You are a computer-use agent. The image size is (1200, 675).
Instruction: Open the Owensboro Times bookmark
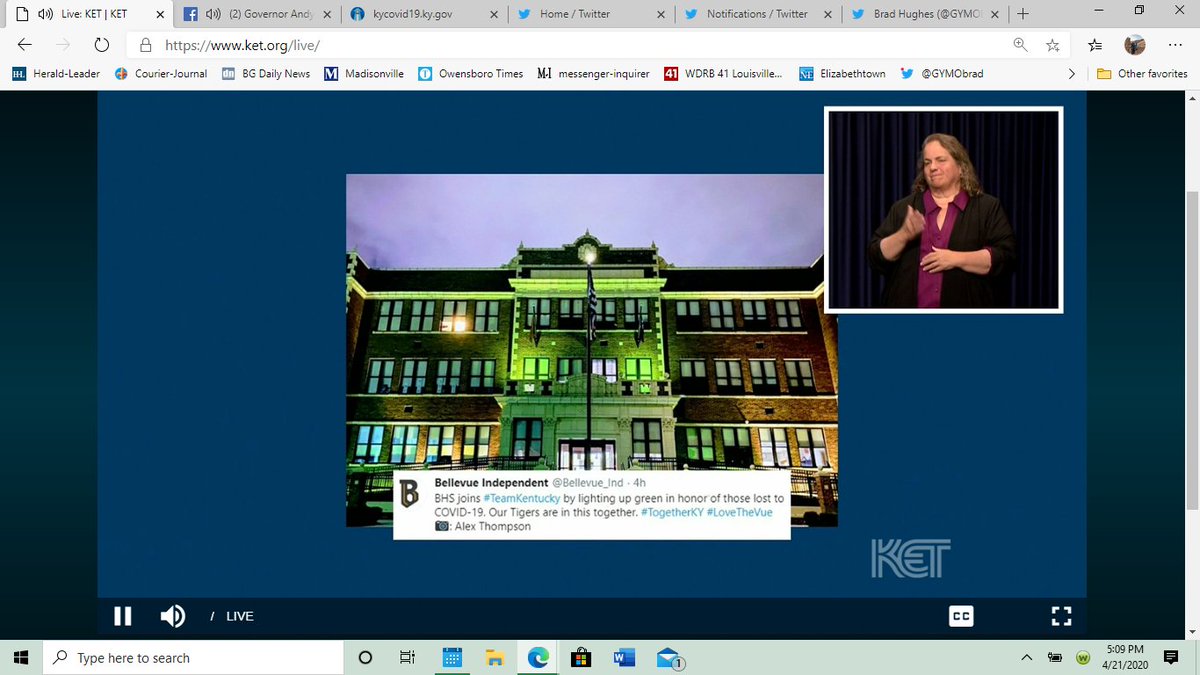[470, 73]
